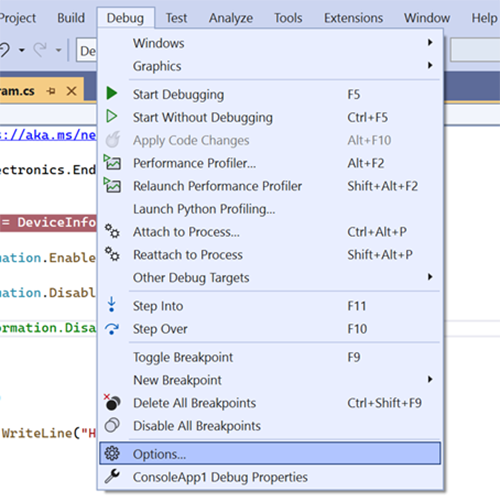This screenshot has height=502, width=500.
Task: Expand the Other Debug Targets submenu arrow
Action: (x=430, y=277)
